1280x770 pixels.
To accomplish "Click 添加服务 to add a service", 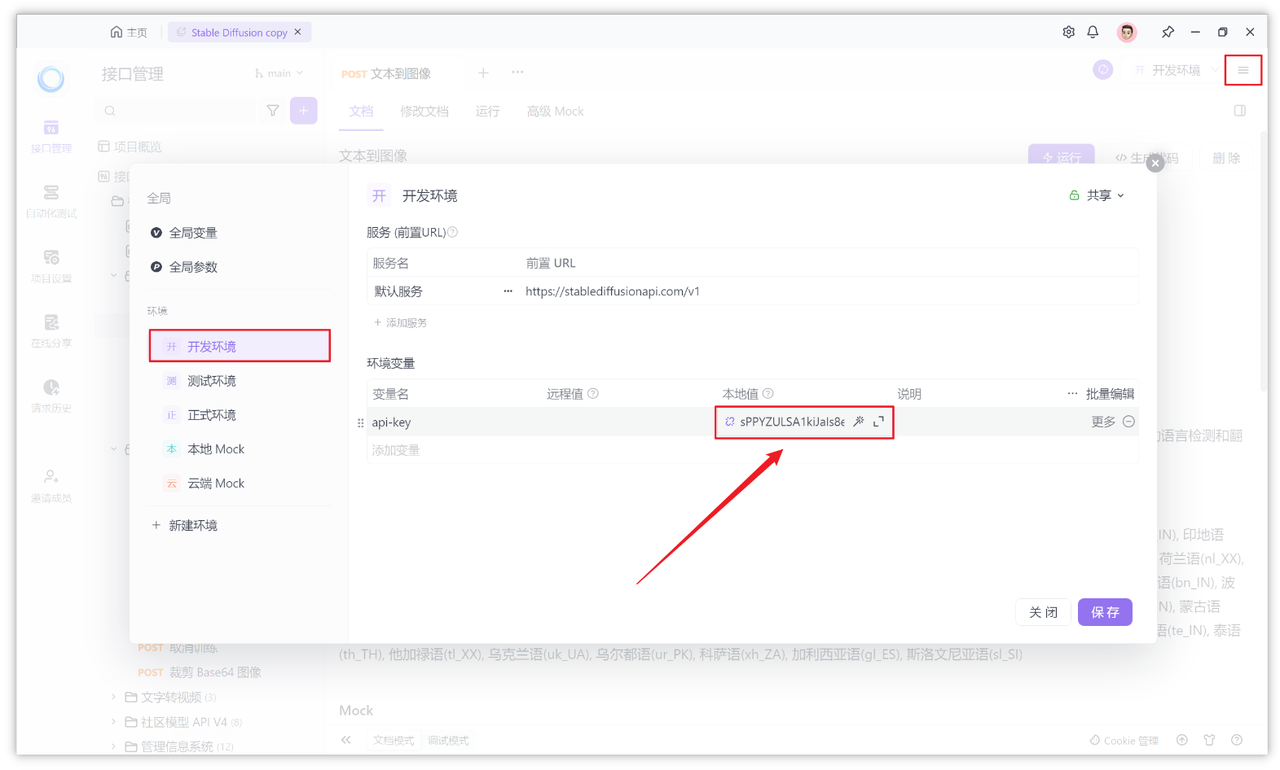I will (400, 322).
